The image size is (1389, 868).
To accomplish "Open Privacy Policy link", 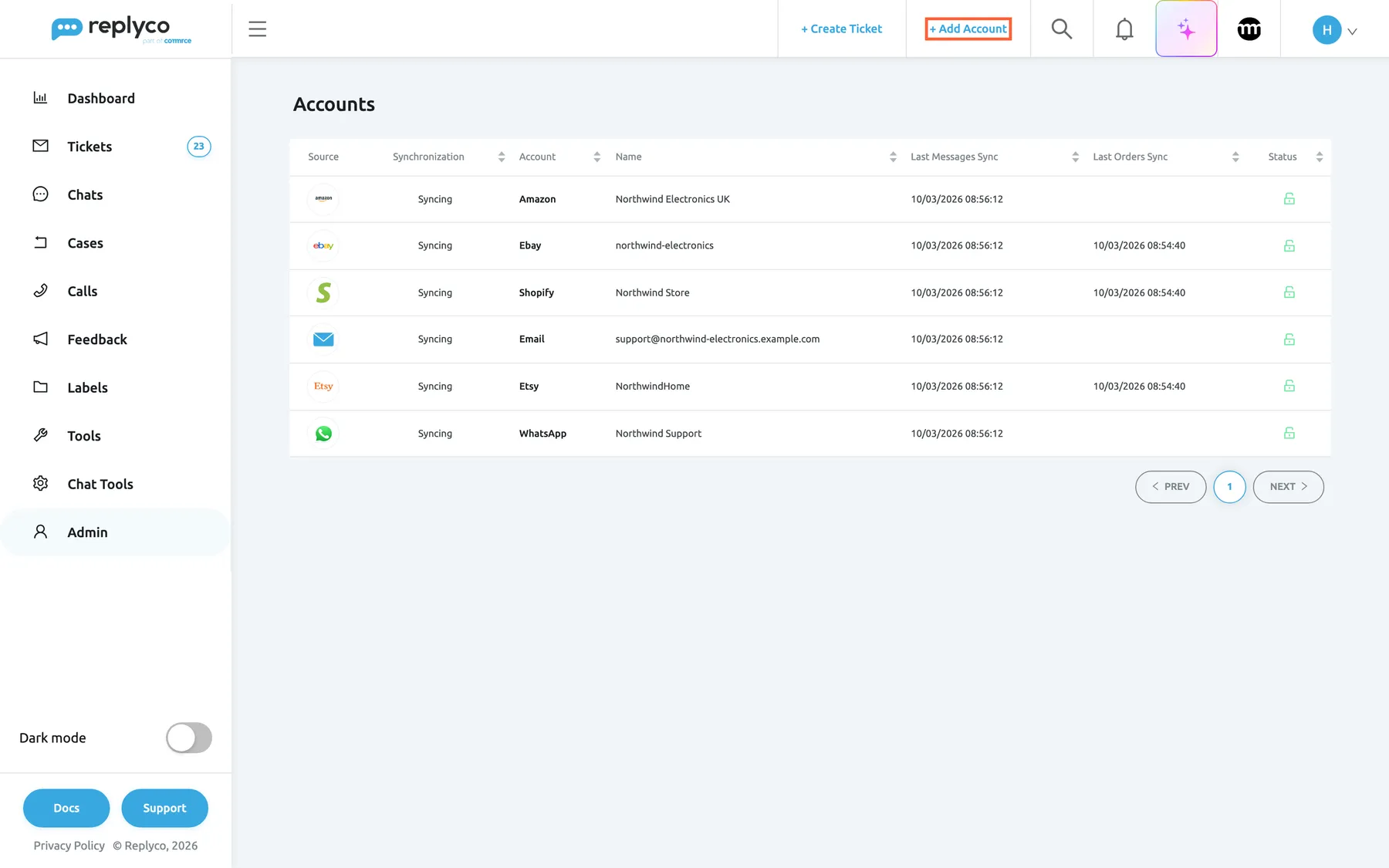I will [x=69, y=846].
